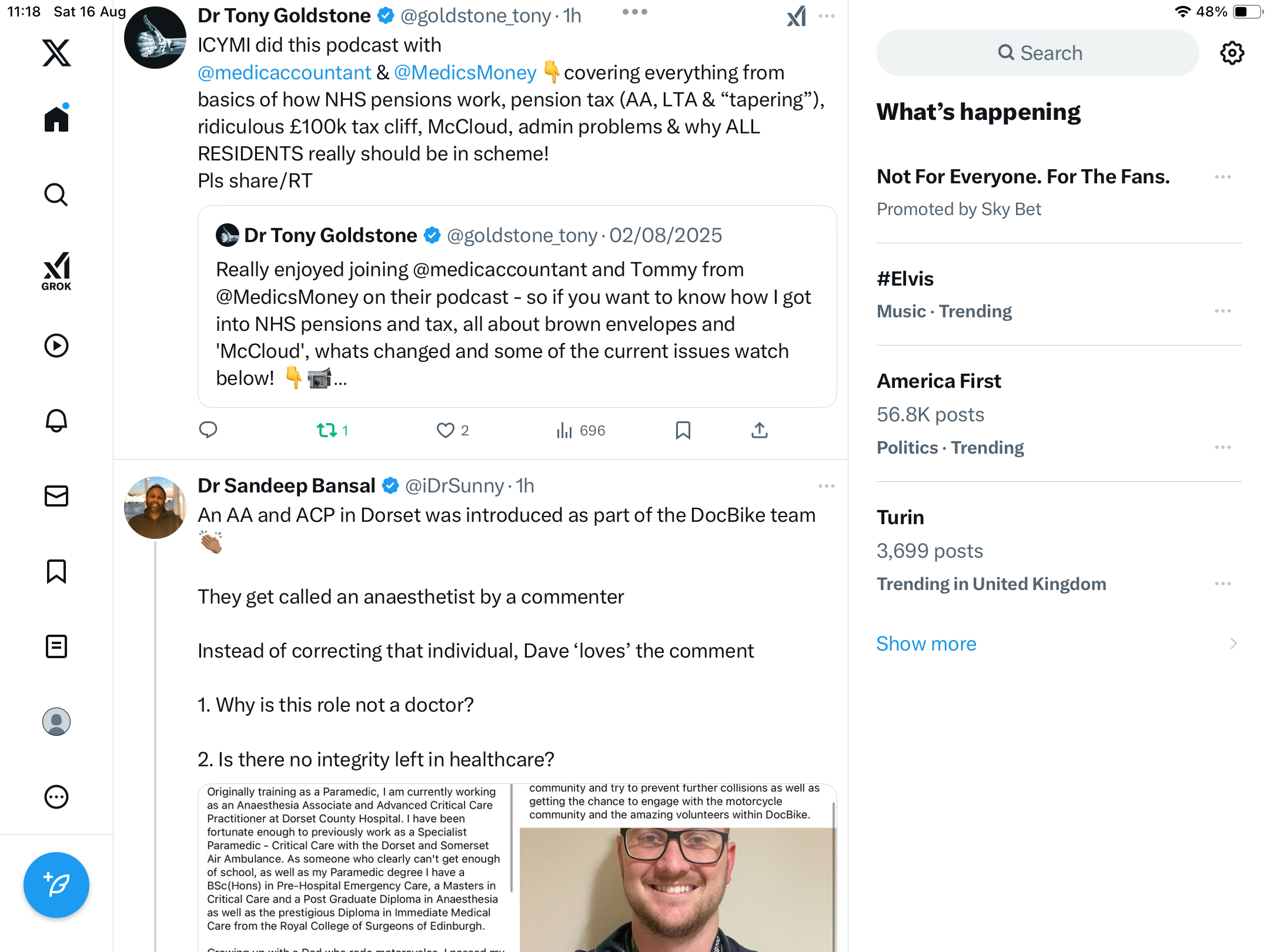Viewport: 1270px width, 952px height.
Task: Open the sidebar video play icon
Action: click(56, 346)
